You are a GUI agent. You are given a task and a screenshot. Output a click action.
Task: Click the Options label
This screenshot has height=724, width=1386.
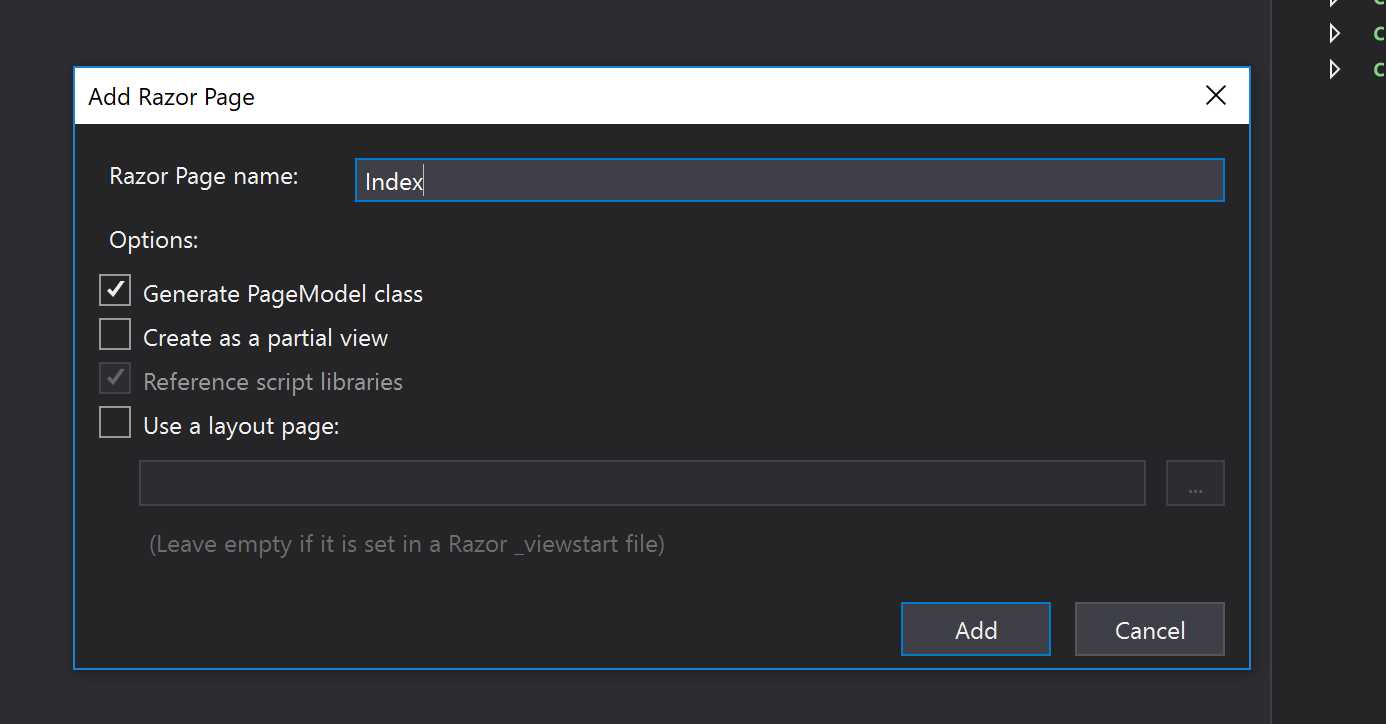(154, 239)
